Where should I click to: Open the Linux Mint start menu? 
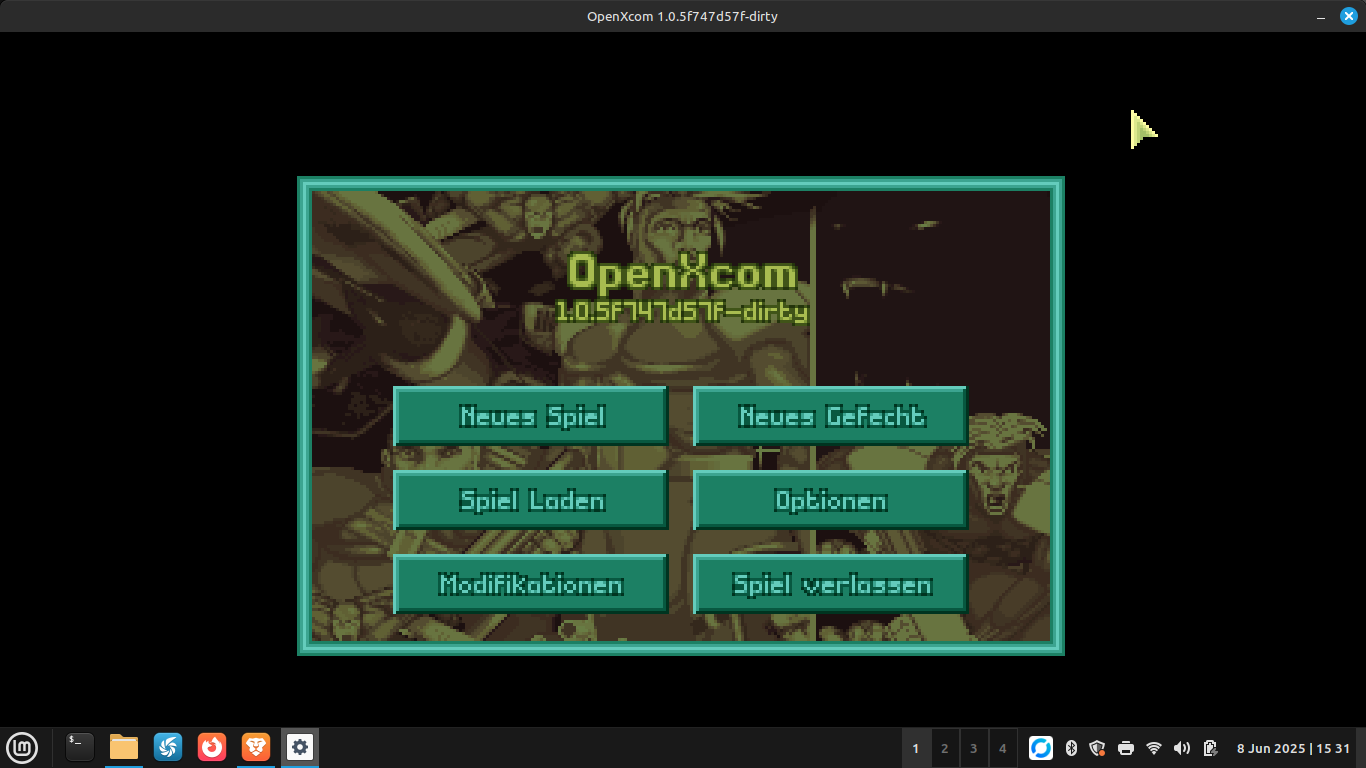[22, 747]
